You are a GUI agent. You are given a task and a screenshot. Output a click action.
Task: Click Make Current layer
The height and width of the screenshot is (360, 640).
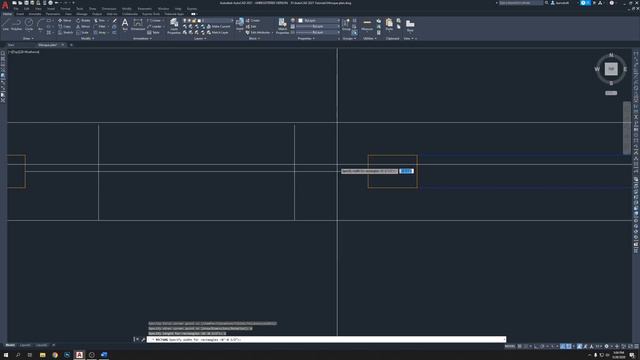pyautogui.click(x=218, y=27)
